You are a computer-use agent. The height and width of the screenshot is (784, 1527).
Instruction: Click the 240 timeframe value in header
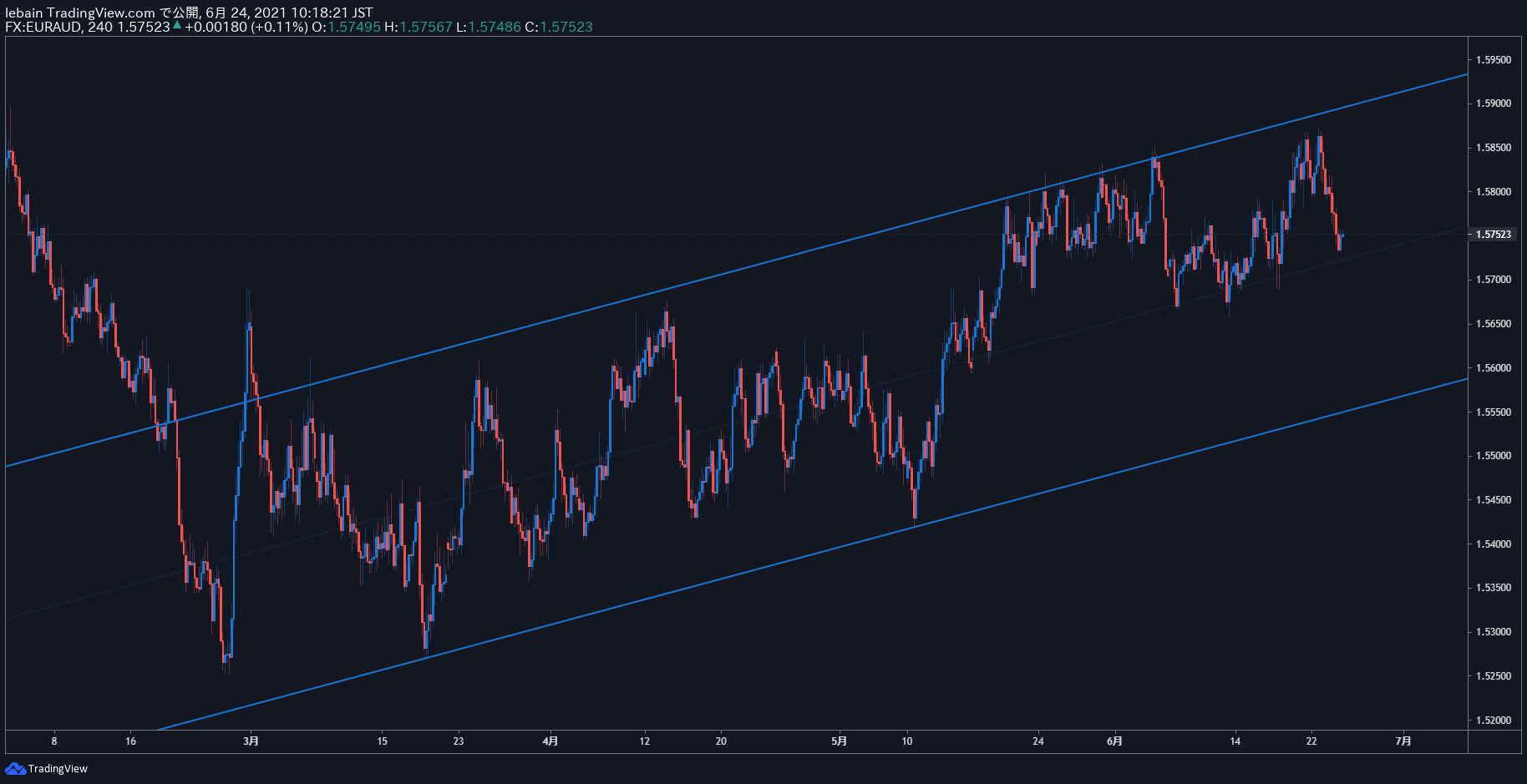(x=100, y=27)
